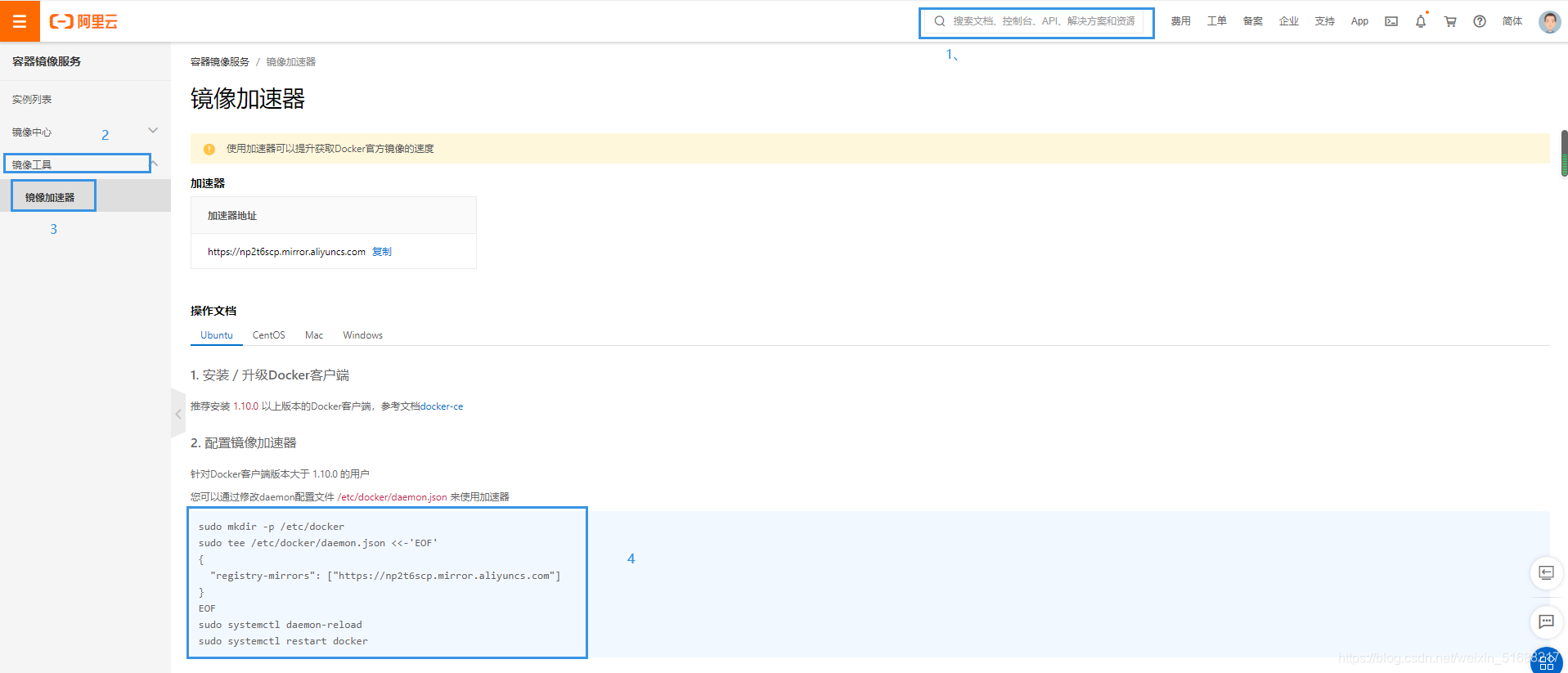Click 'sudo systemctl restart docker' line
The width and height of the screenshot is (1568, 673).
pos(283,641)
